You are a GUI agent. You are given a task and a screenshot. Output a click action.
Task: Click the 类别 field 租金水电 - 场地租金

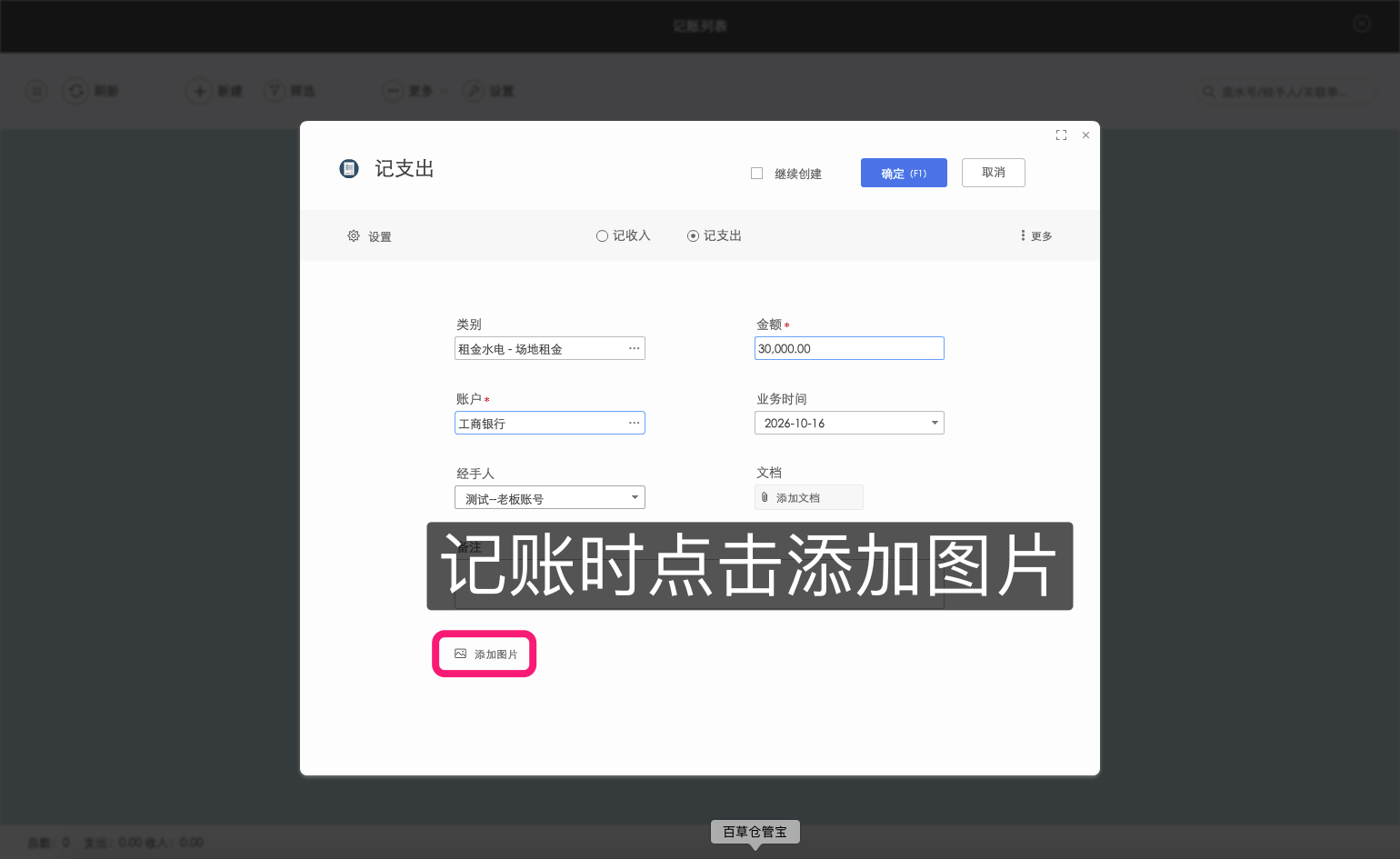pos(550,348)
